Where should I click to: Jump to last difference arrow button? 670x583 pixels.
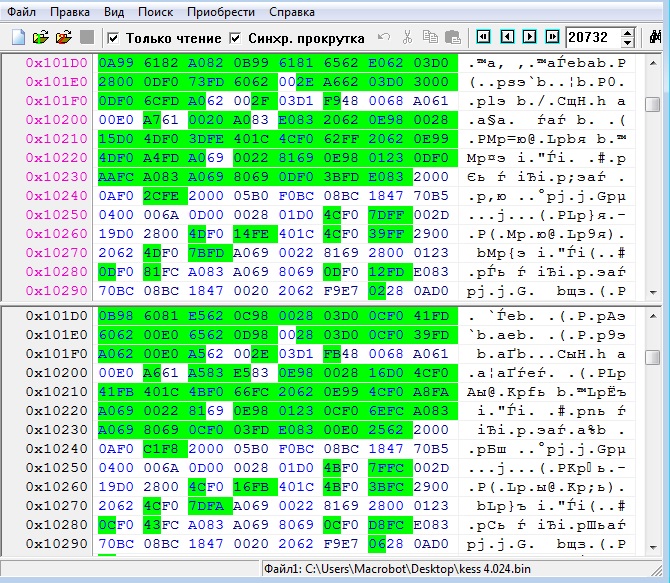[552, 38]
